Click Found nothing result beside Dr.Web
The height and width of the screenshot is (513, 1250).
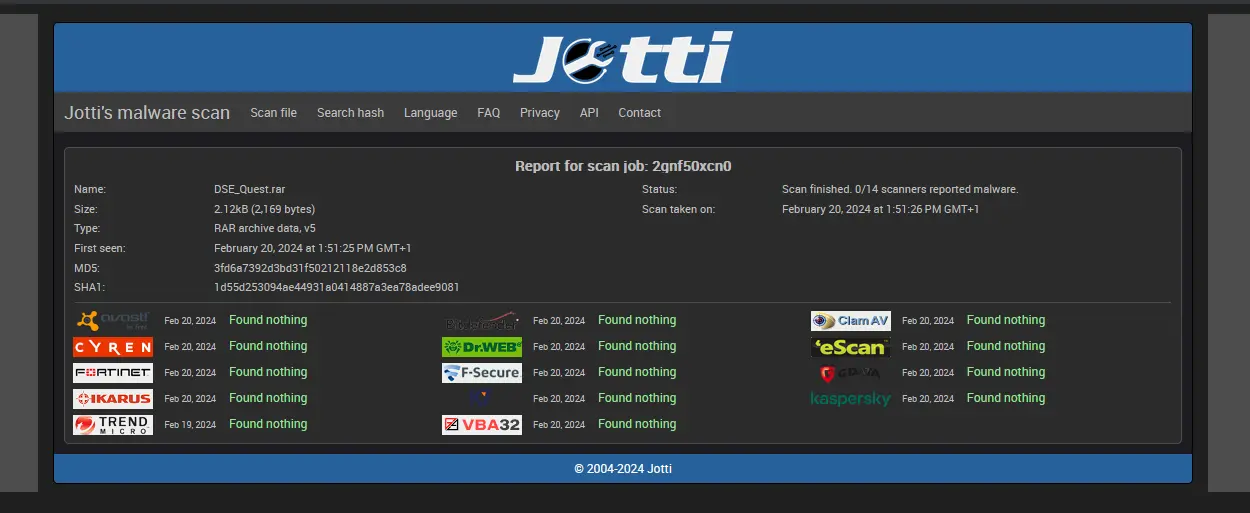637,346
